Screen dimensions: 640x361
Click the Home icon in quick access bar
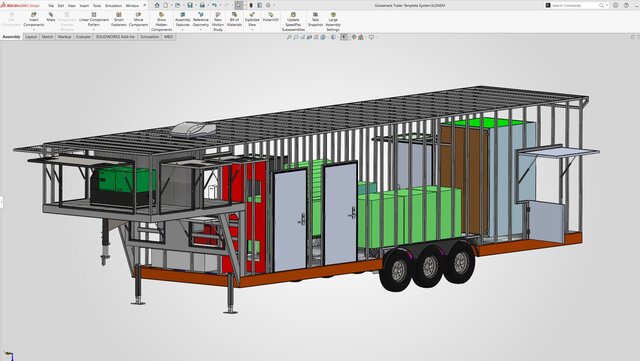pos(157,5)
